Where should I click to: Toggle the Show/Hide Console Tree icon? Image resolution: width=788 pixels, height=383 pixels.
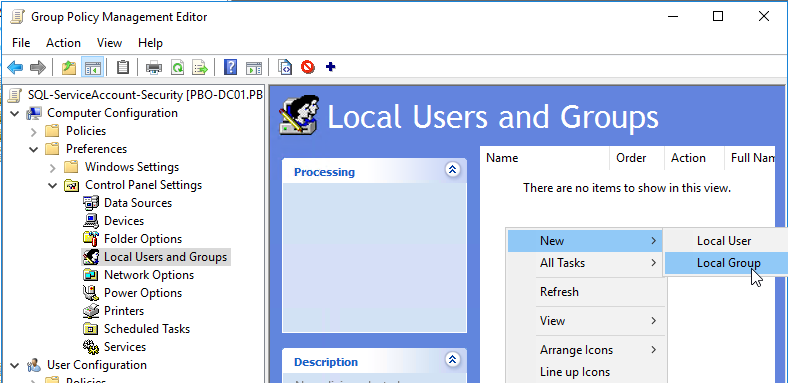pos(92,67)
